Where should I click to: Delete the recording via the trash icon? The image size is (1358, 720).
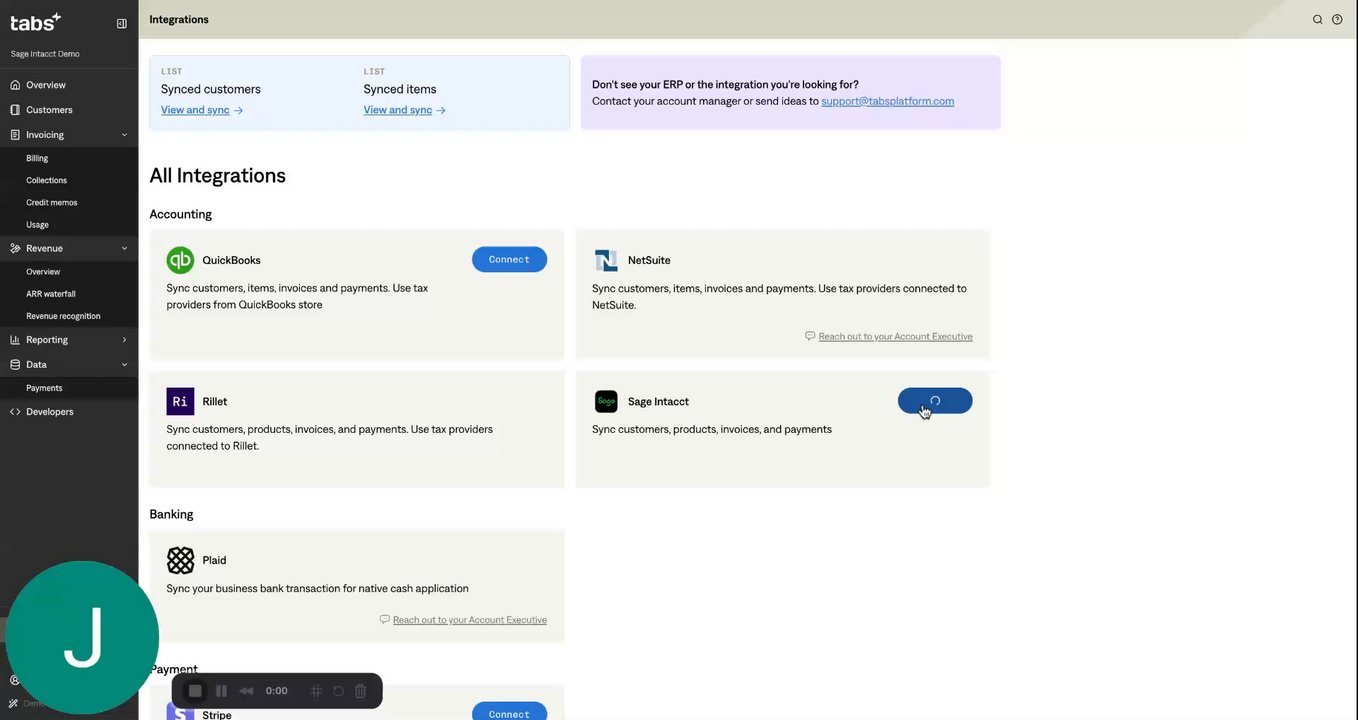point(361,691)
